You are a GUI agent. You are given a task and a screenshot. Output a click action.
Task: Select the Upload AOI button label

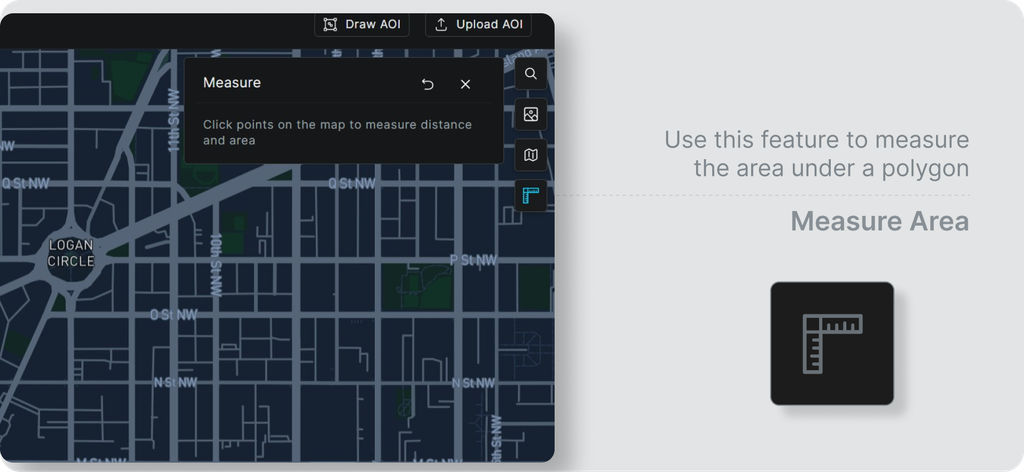click(490, 24)
